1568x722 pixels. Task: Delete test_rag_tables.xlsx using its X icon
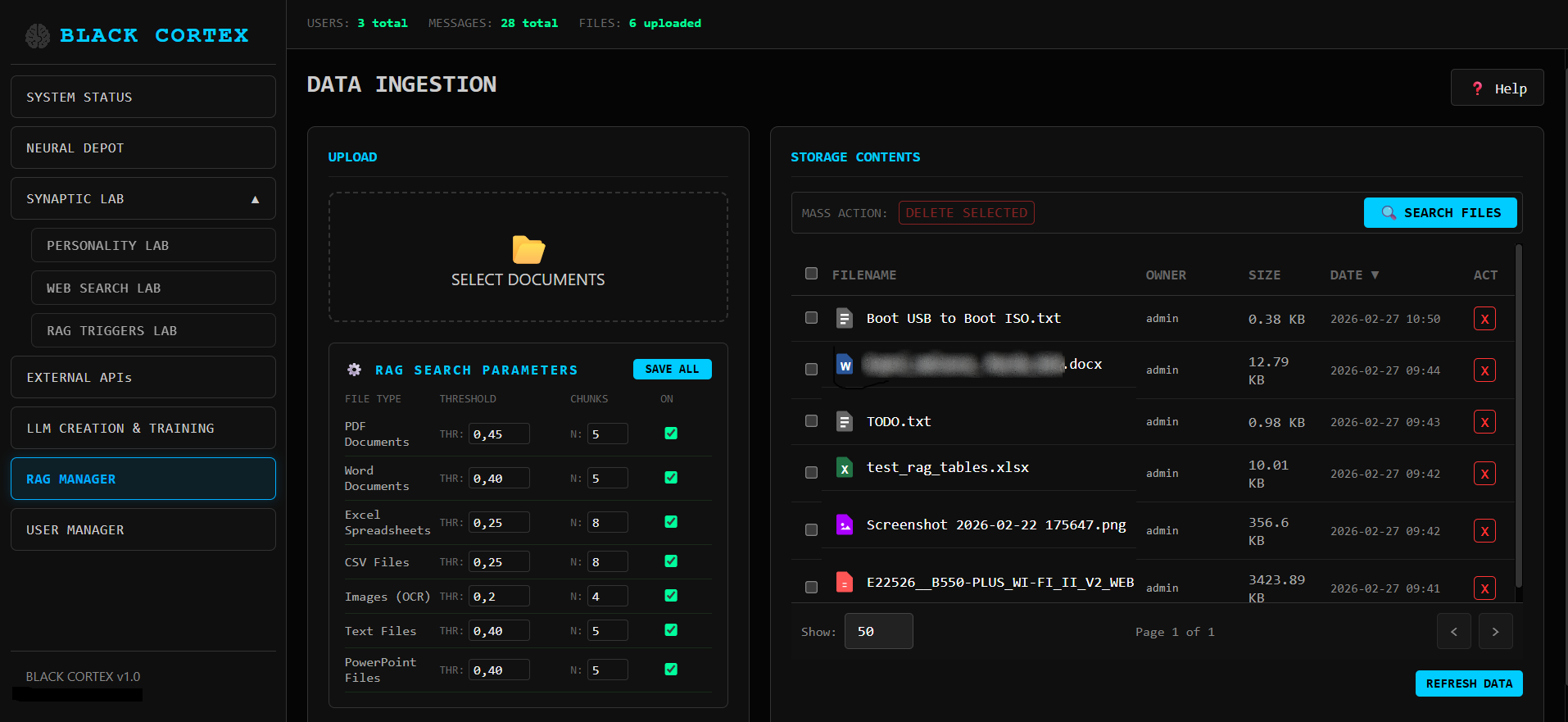click(1484, 474)
